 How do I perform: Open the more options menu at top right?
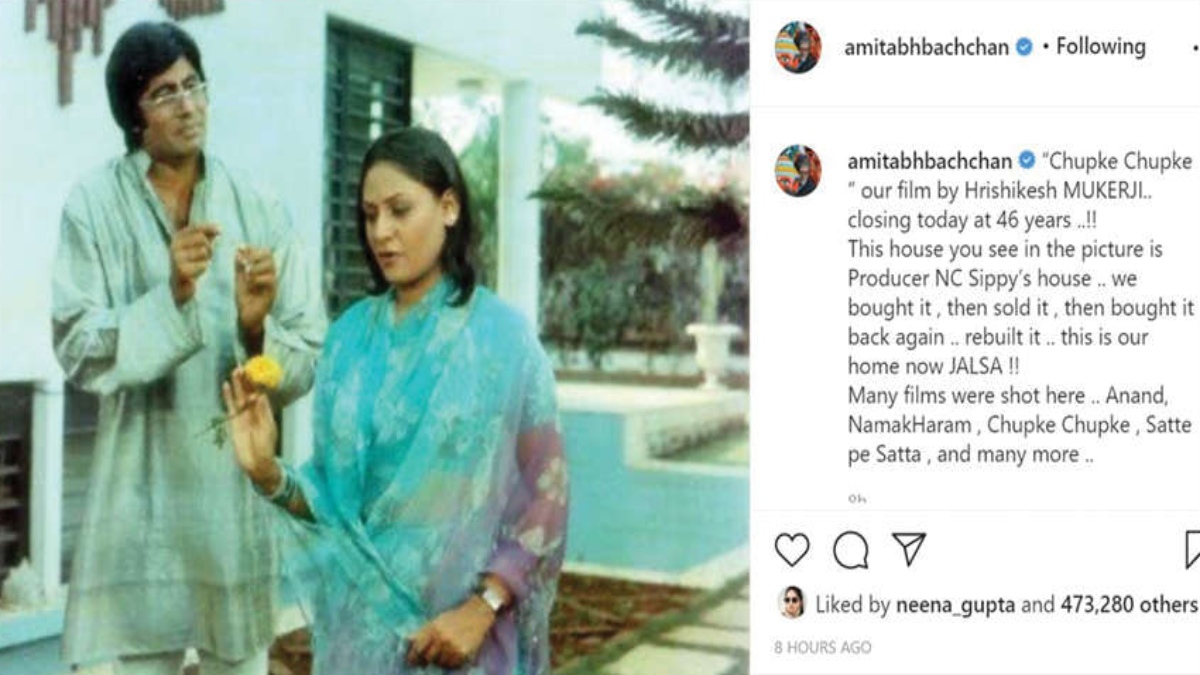1194,47
